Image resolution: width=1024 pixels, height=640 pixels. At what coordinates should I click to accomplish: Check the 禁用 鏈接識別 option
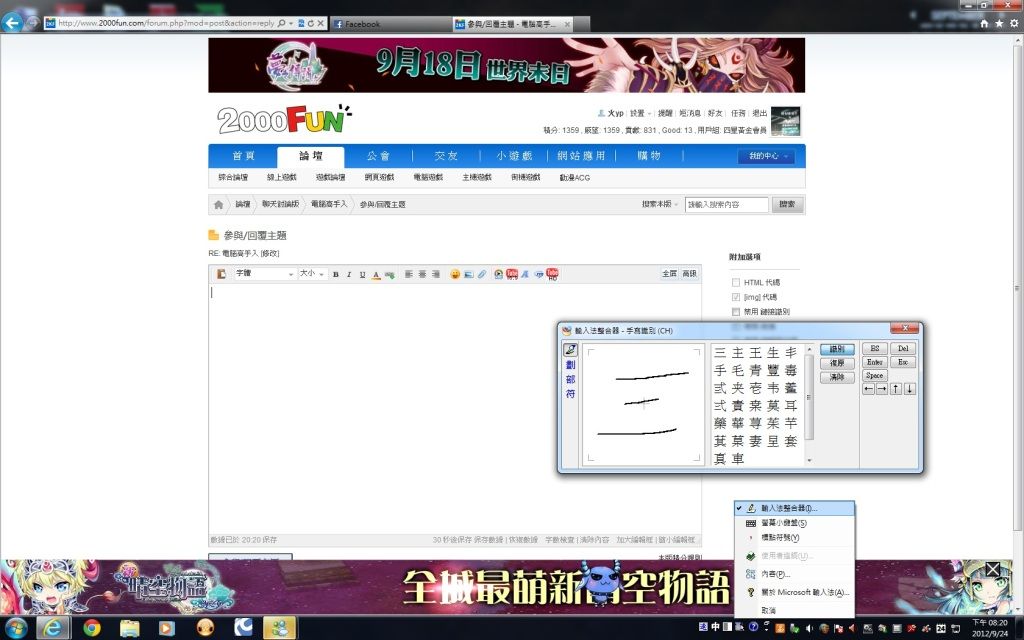(736, 311)
